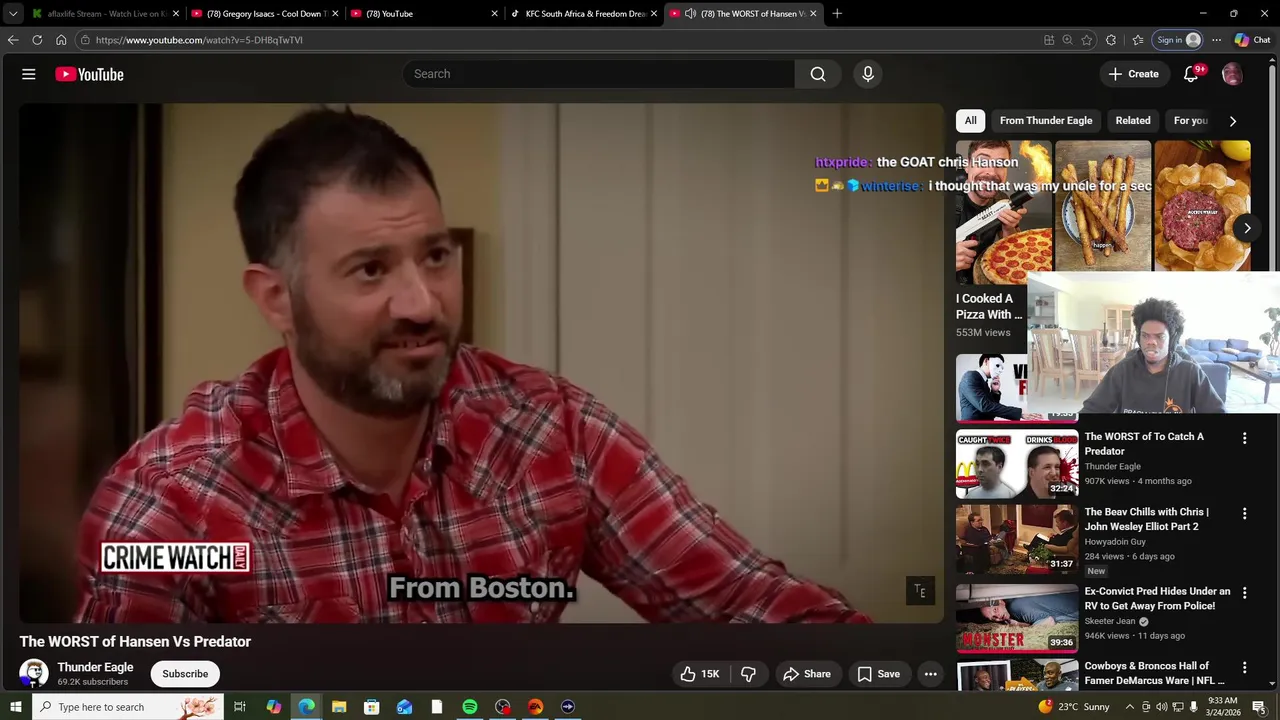This screenshot has height=720, width=1280.
Task: Open a new browser tab
Action: click(837, 14)
